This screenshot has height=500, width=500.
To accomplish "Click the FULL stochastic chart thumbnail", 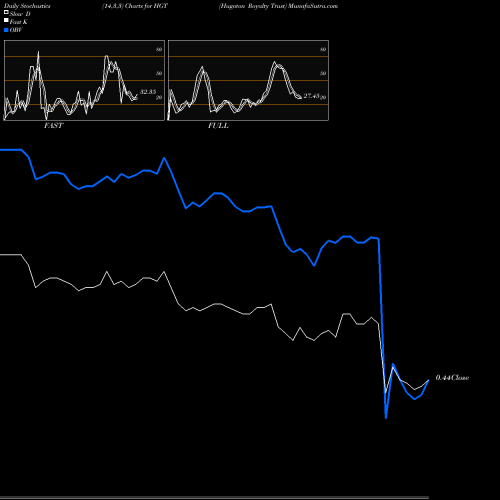I will pyautogui.click(x=248, y=80).
